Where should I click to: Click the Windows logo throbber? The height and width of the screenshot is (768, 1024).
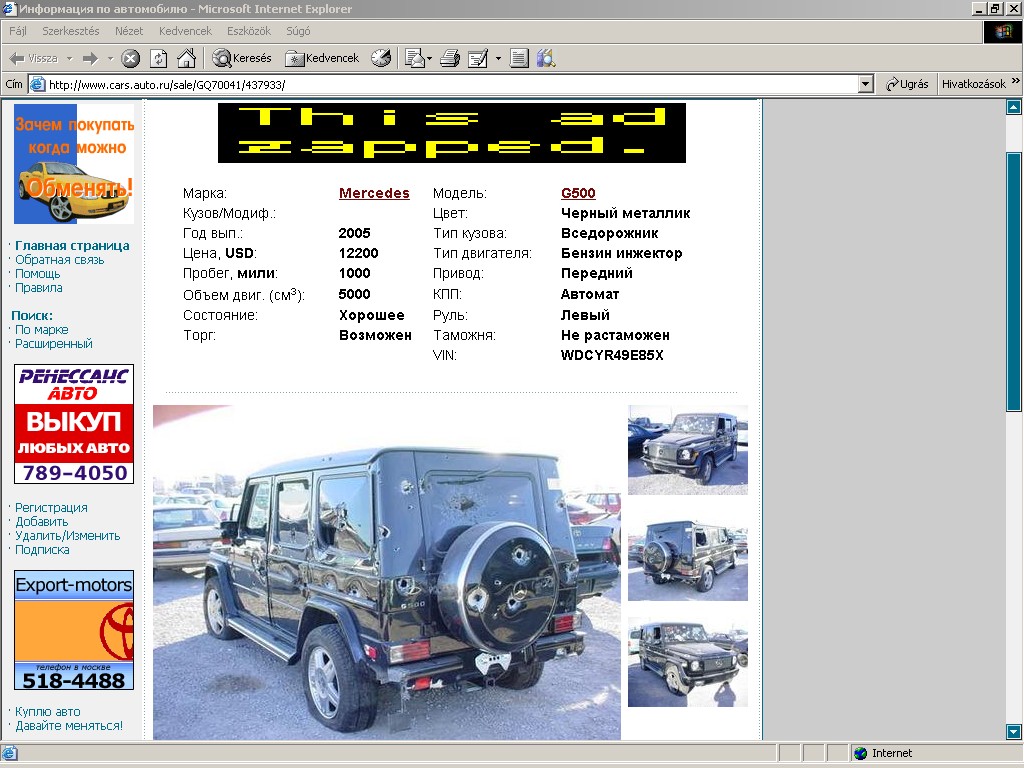1003,32
